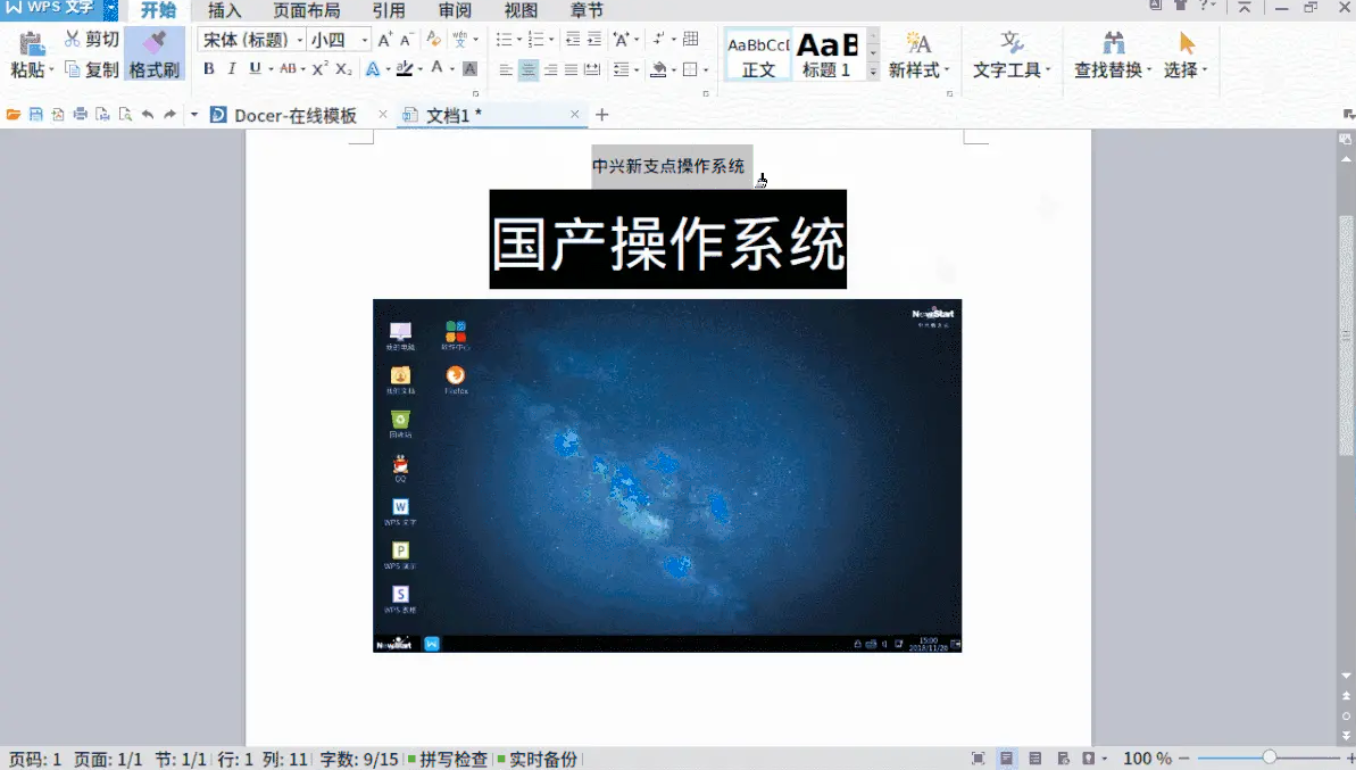Open 查找替换 tool
The height and width of the screenshot is (772, 1356).
point(1113,55)
